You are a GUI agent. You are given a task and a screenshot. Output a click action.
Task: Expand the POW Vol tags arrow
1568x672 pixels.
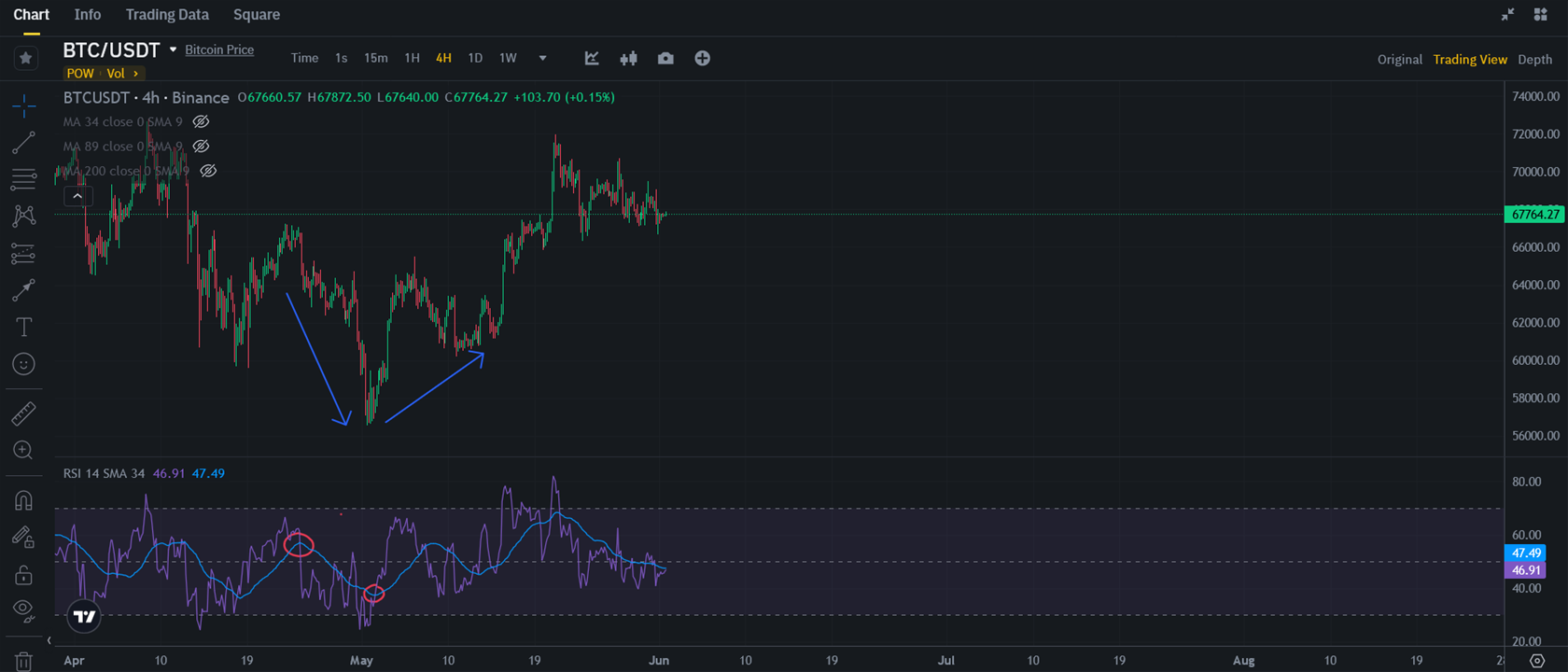136,73
